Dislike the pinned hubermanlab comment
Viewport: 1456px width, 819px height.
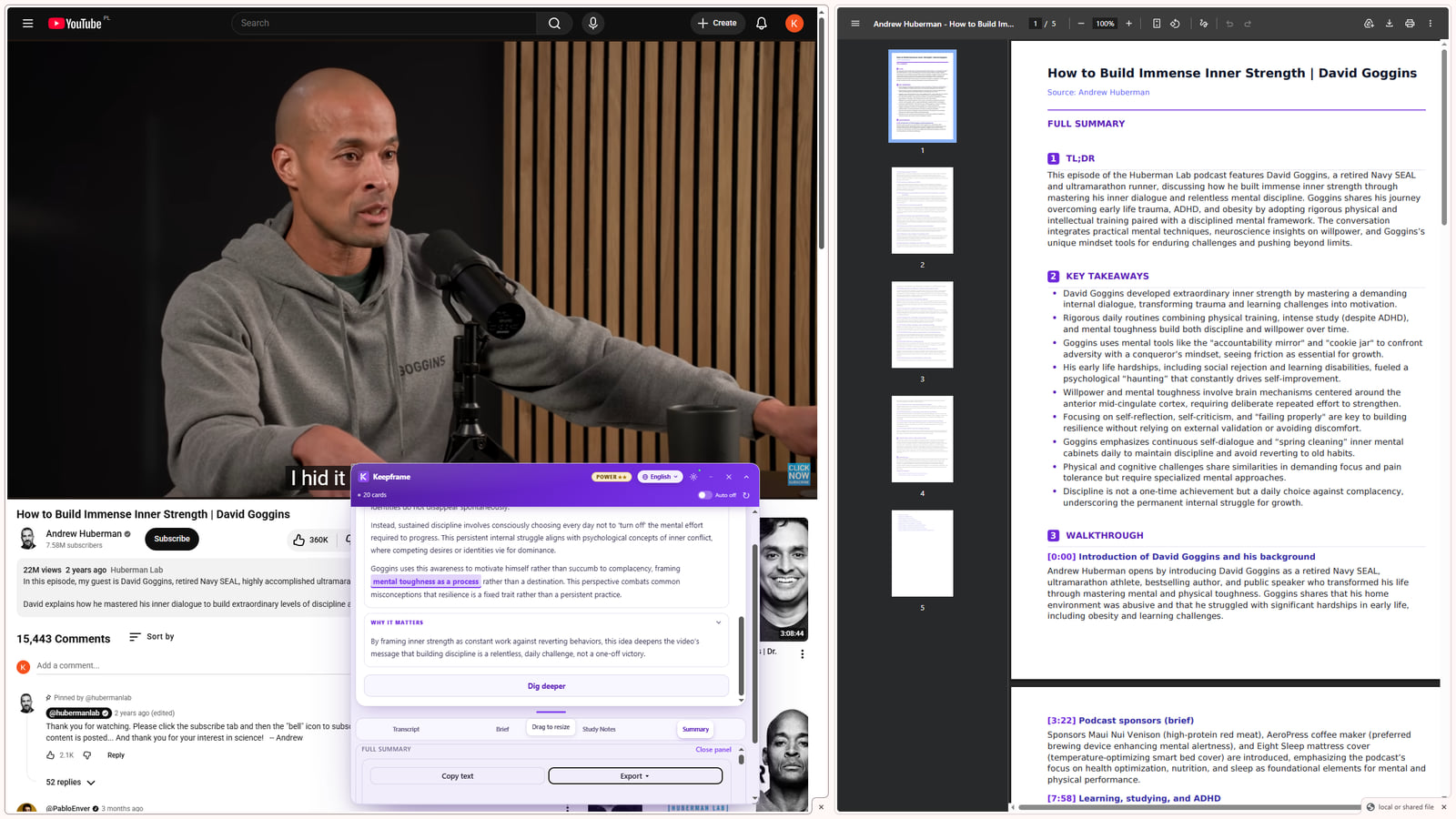87,755
